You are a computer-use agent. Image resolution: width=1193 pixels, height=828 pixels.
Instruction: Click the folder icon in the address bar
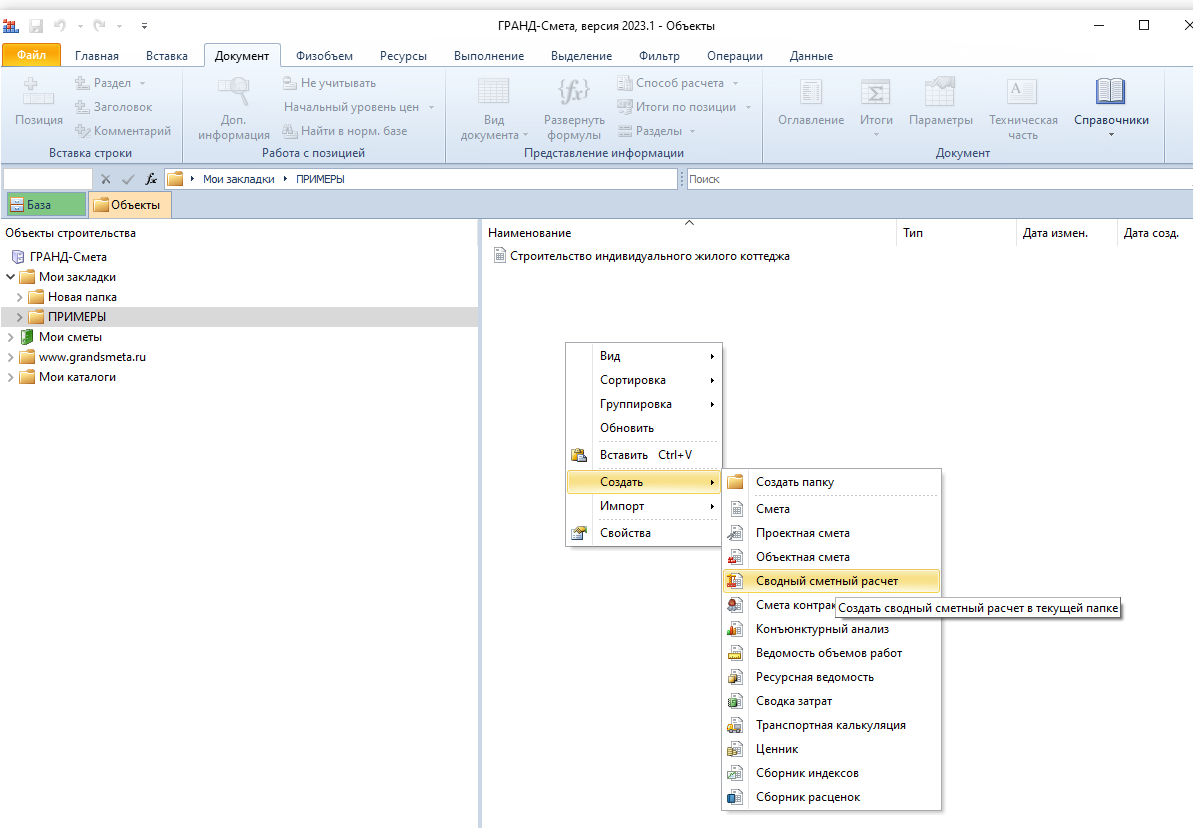point(175,179)
